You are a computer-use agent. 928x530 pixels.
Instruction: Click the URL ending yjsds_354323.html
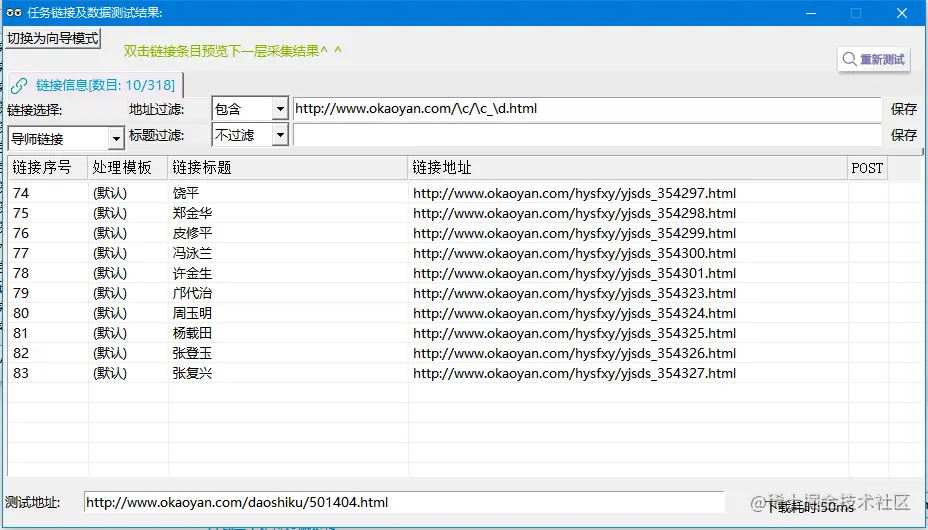point(575,293)
